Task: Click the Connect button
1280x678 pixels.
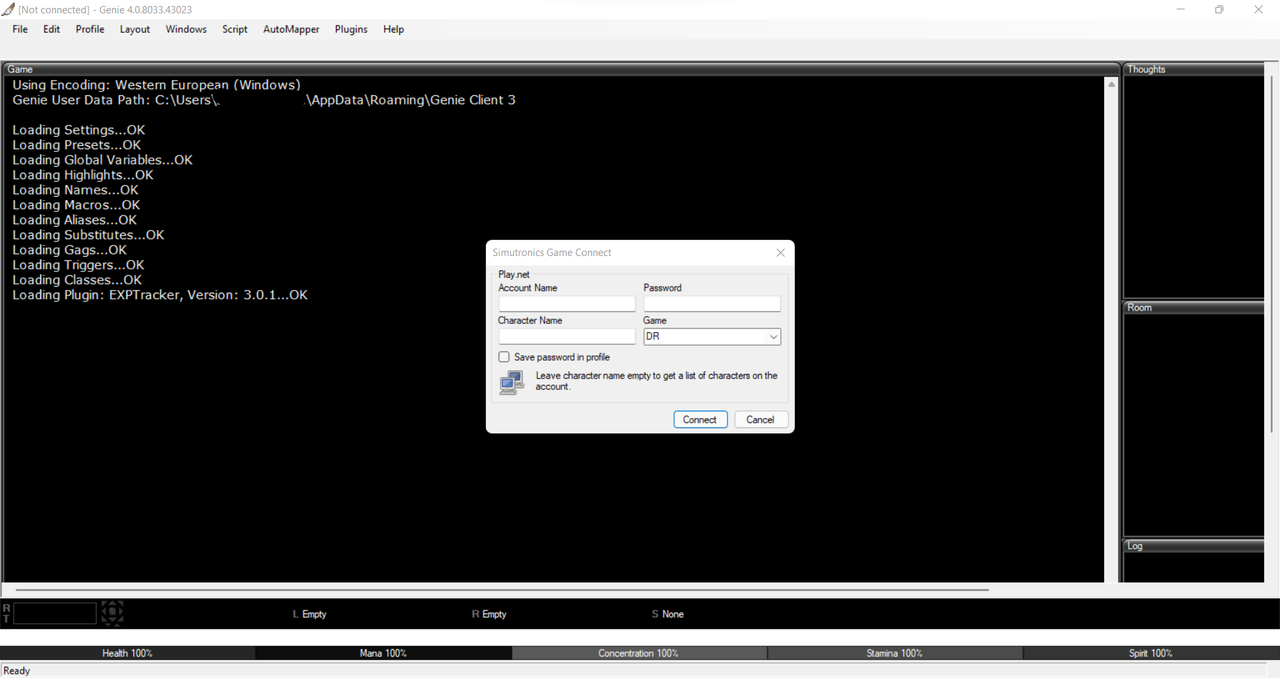Action: coord(700,419)
